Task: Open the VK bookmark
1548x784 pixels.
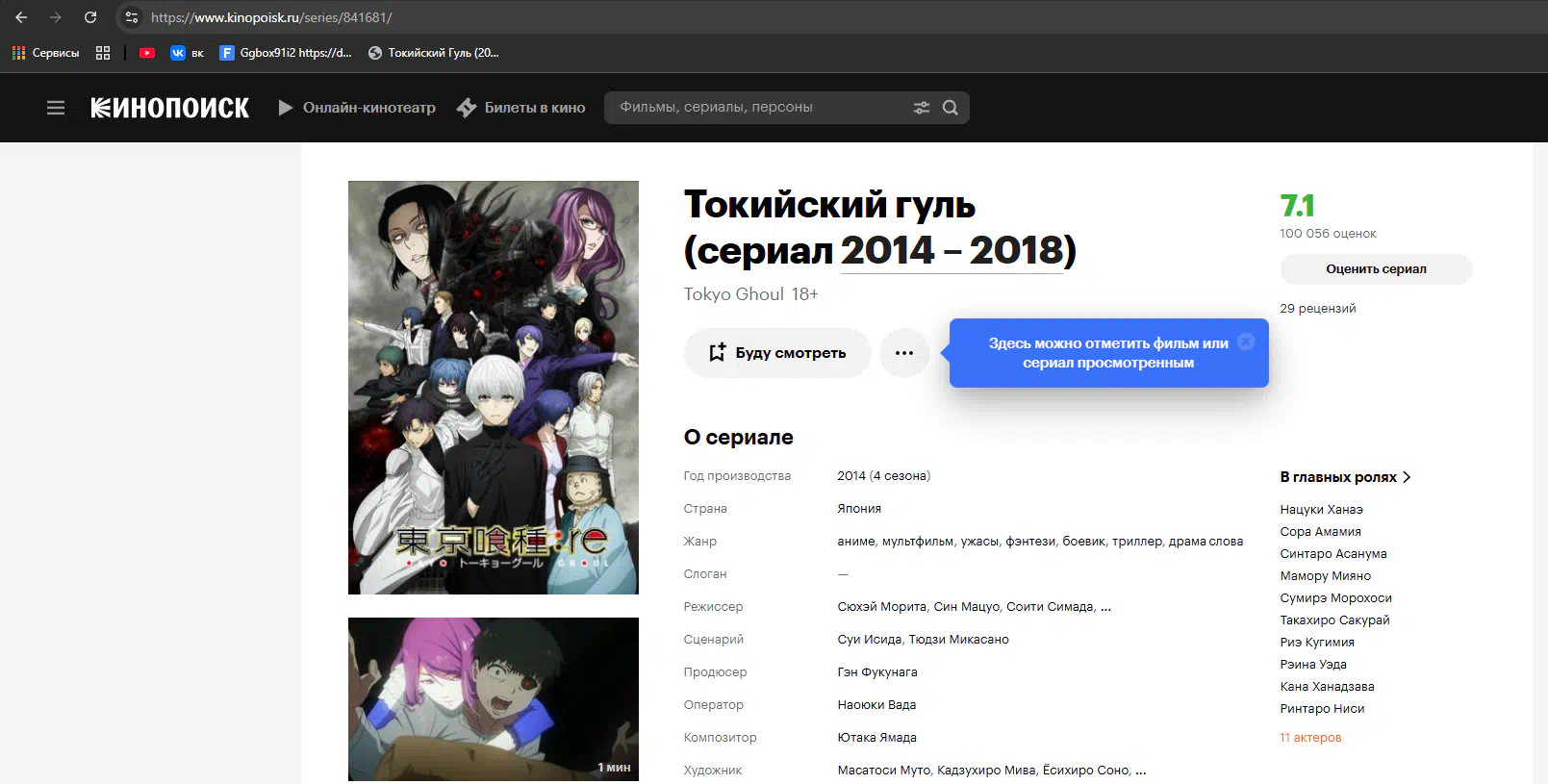Action: [187, 53]
